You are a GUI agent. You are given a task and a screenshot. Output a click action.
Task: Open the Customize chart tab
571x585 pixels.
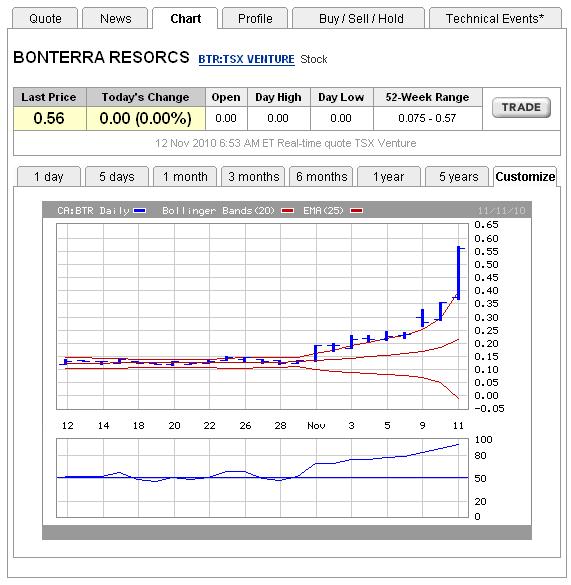point(525,176)
